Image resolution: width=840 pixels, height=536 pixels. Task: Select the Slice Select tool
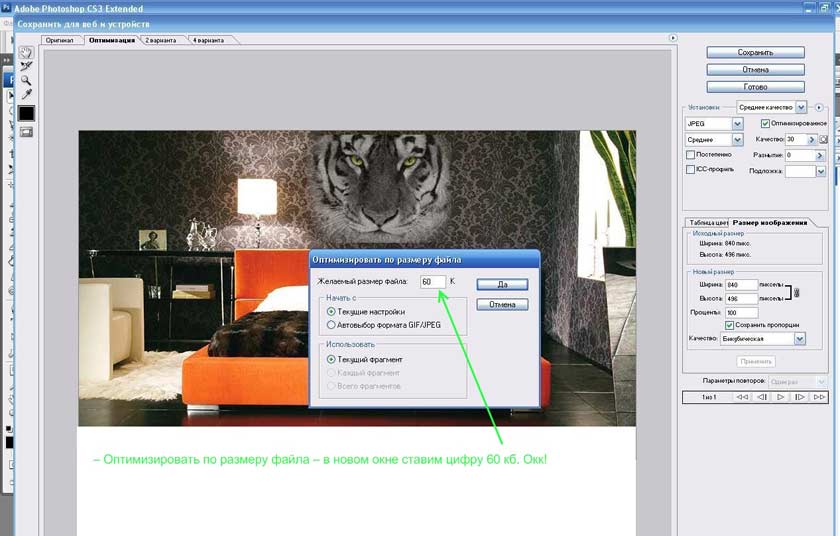point(26,66)
